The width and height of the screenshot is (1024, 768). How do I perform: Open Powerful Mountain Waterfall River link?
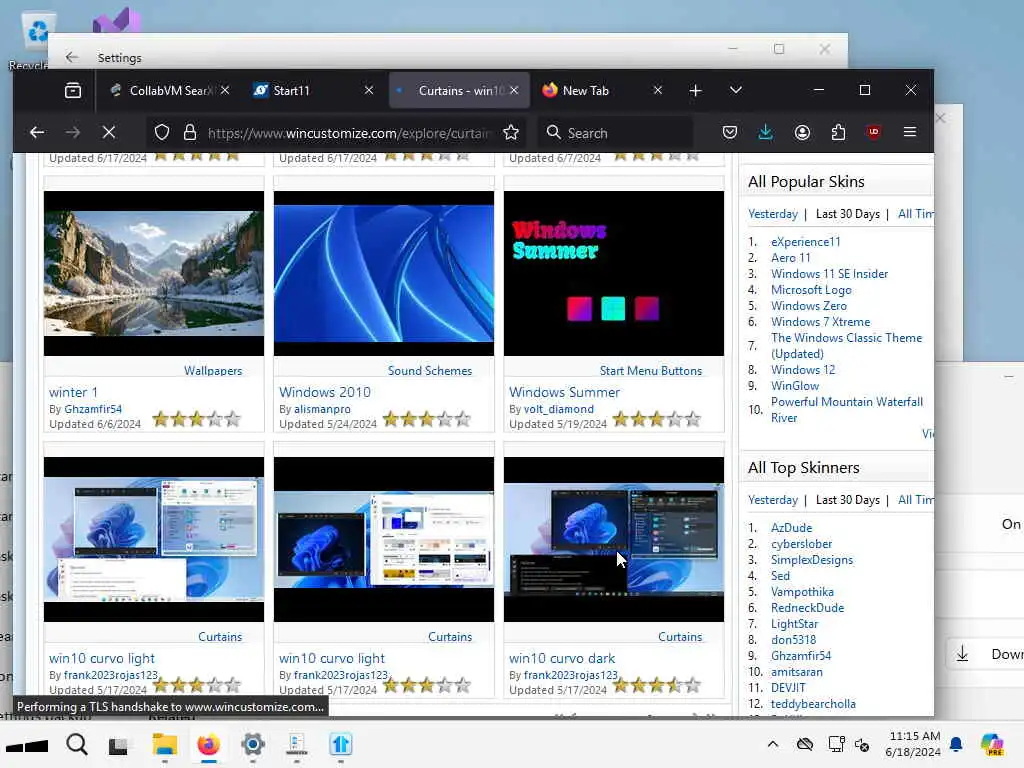click(x=846, y=409)
